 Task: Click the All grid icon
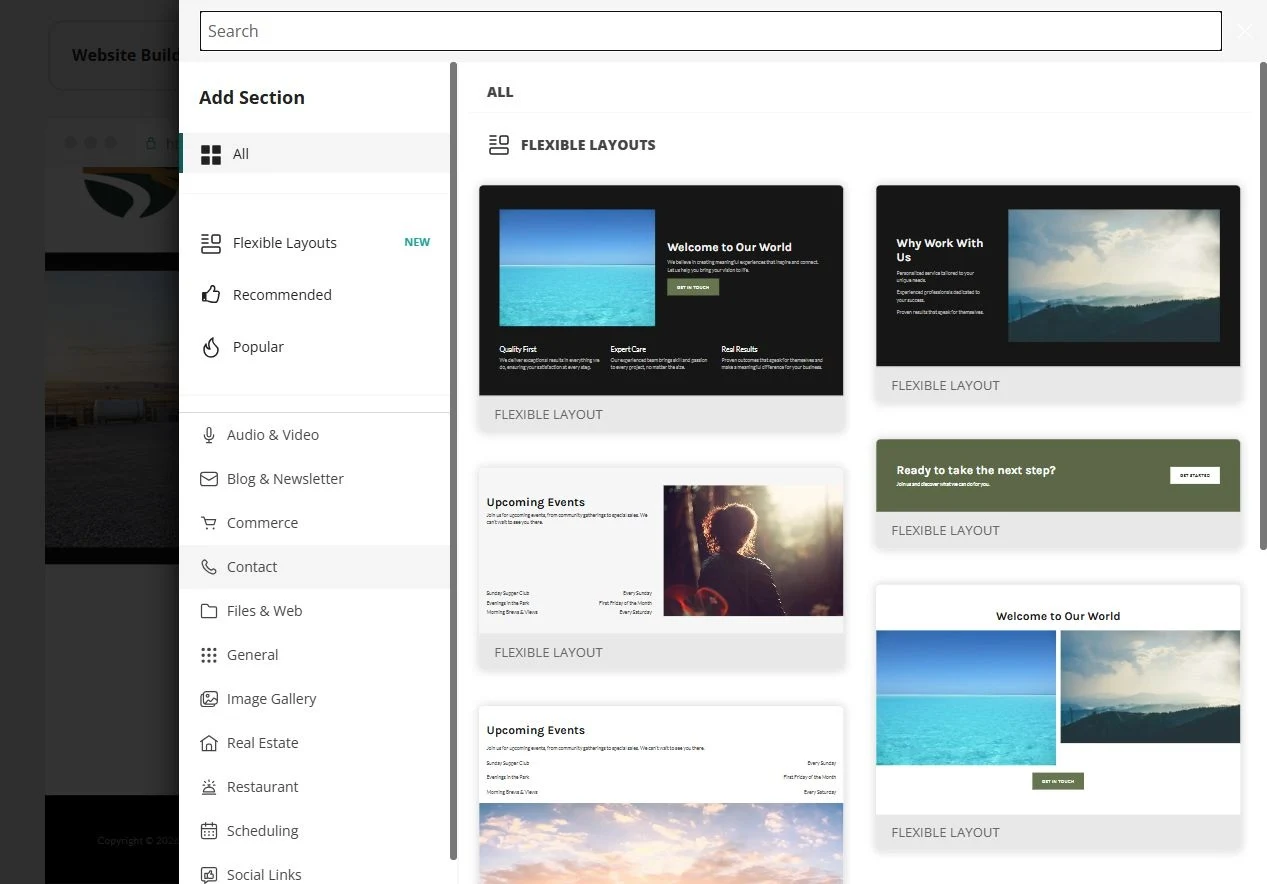(211, 154)
